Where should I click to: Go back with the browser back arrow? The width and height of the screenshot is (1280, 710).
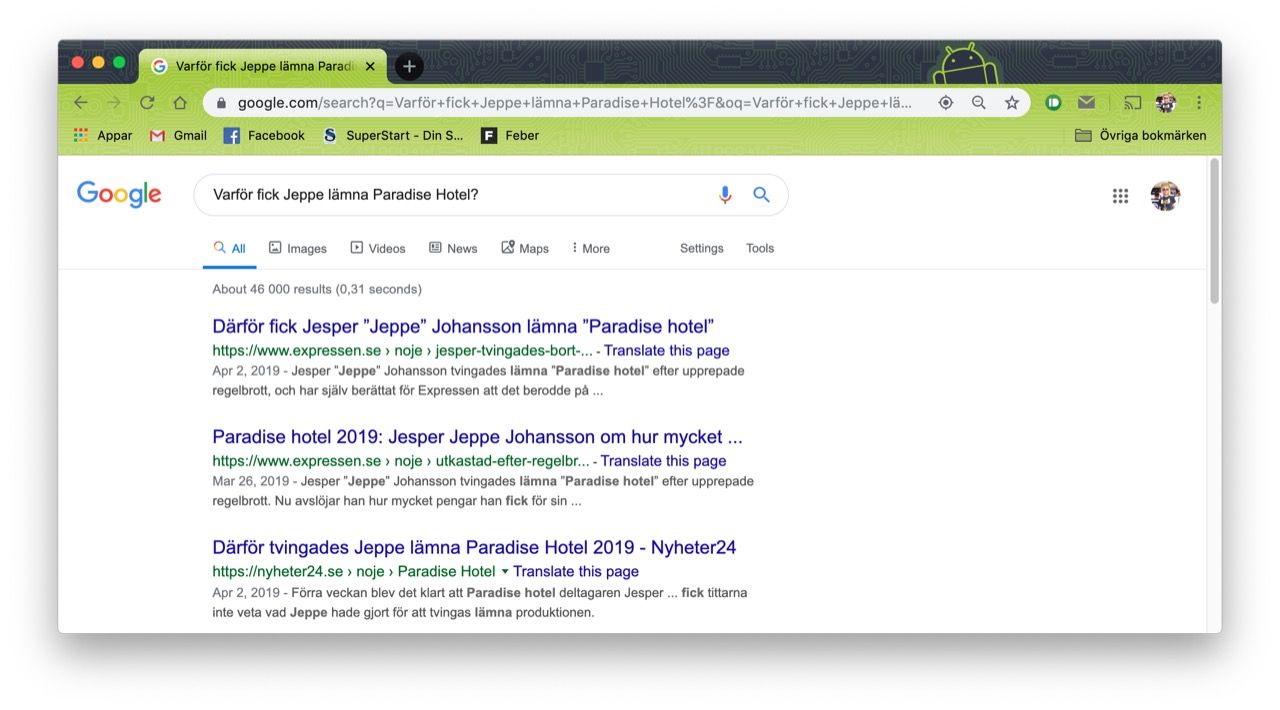pos(81,102)
